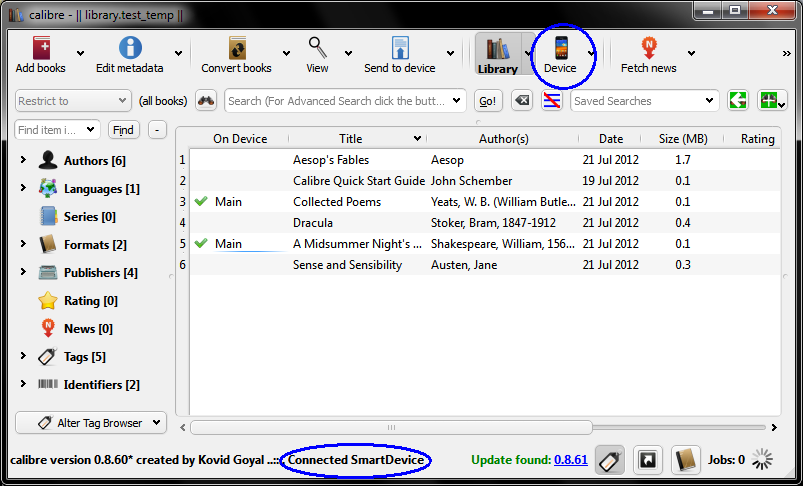Screen dimensions: 803x486
Task: Open Add books dropdown arrow
Action: pyautogui.click(x=80, y=53)
